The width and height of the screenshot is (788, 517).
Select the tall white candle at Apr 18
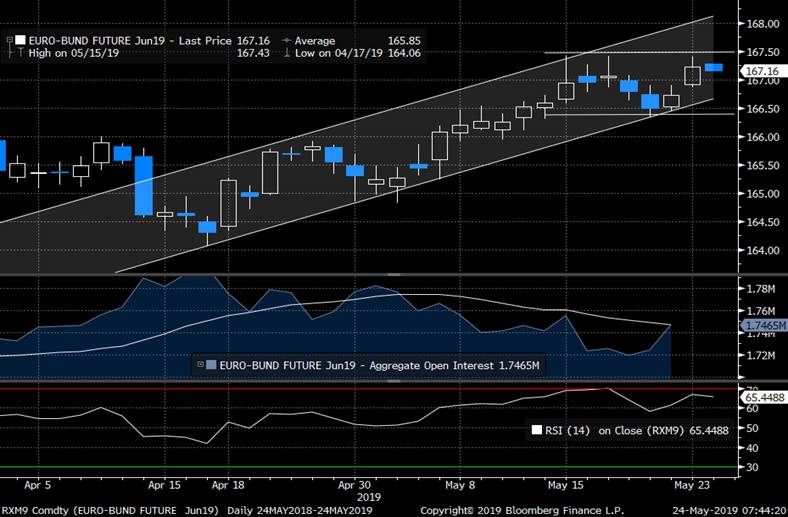click(x=229, y=203)
